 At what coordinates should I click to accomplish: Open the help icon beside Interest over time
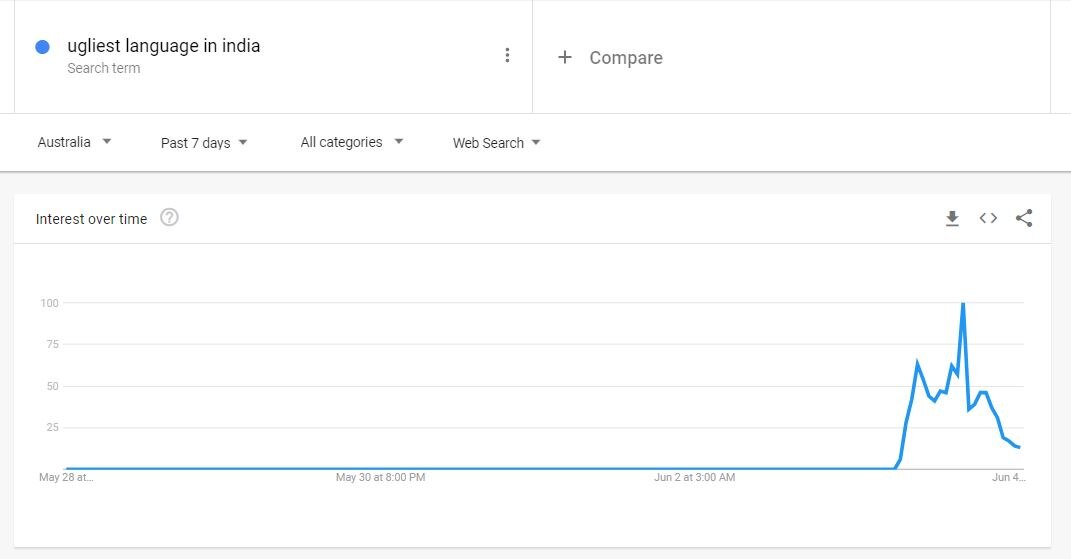[x=169, y=217]
